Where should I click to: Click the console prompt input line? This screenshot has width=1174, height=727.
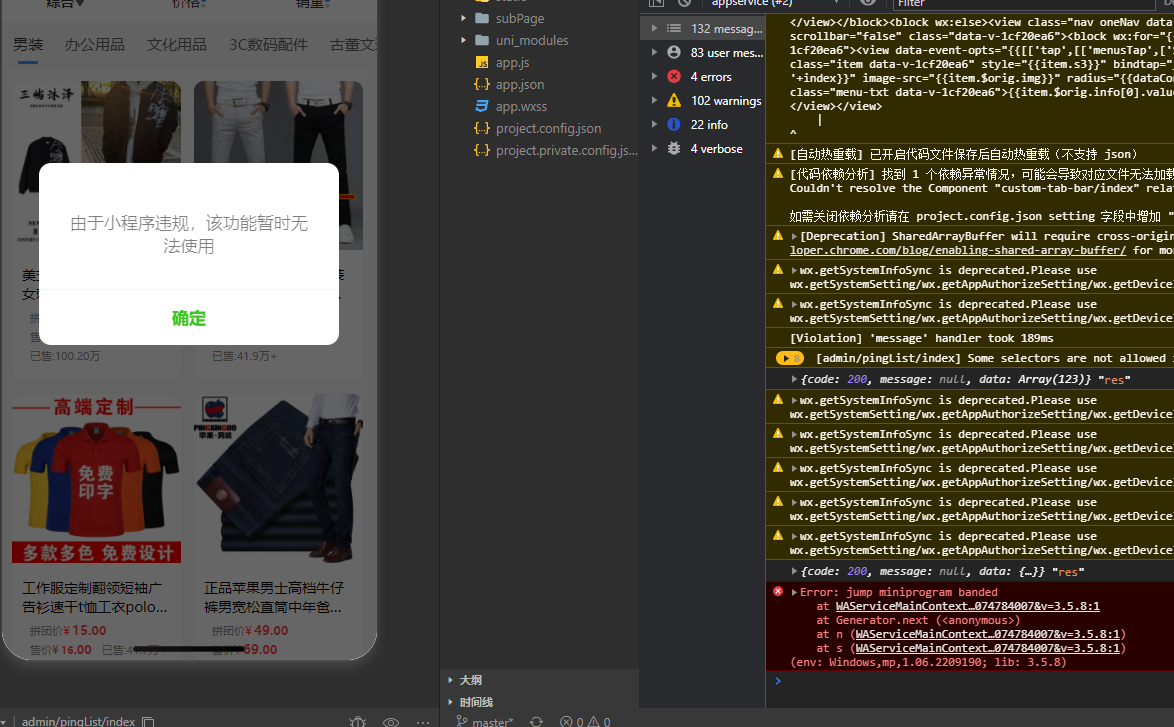coord(973,681)
